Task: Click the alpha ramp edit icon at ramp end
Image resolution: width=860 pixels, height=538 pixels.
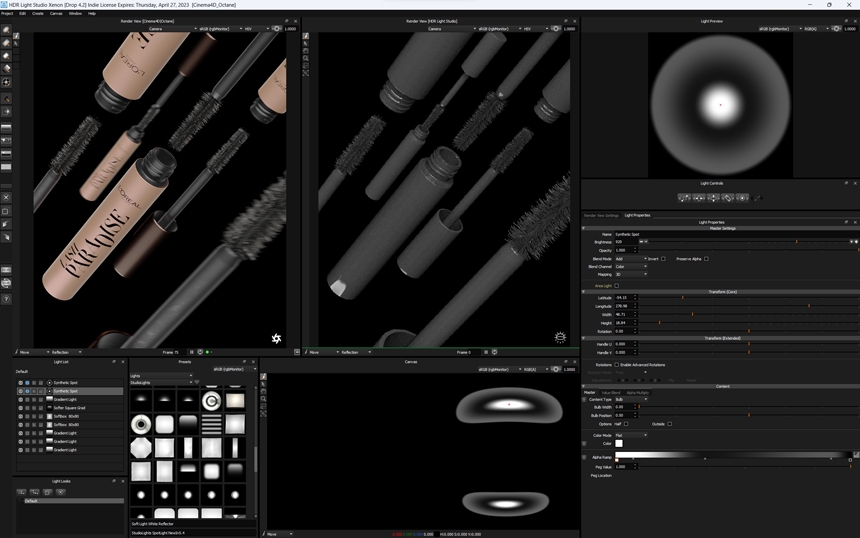Action: pos(856,455)
